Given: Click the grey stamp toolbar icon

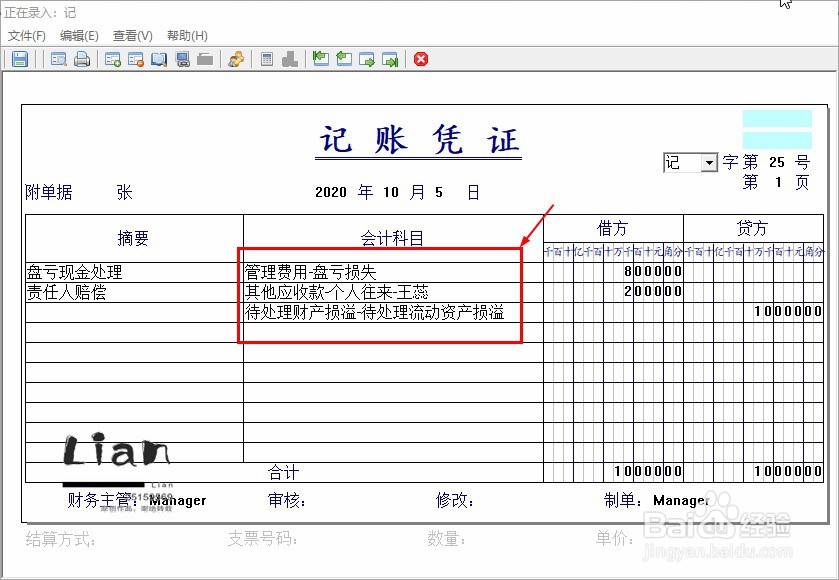Looking at the screenshot, I should click(289, 59).
